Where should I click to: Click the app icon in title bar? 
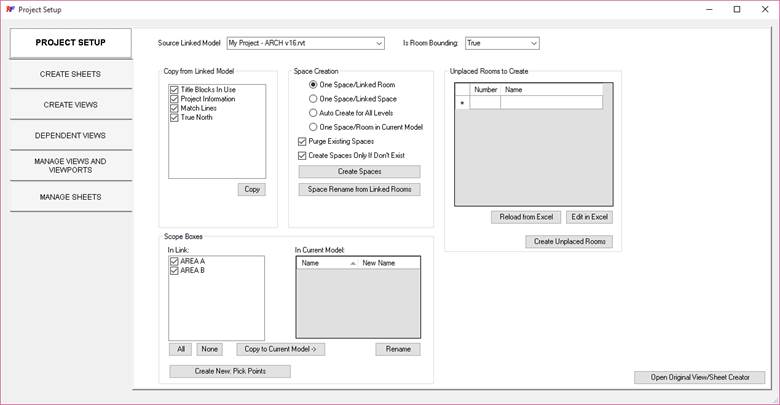point(9,9)
